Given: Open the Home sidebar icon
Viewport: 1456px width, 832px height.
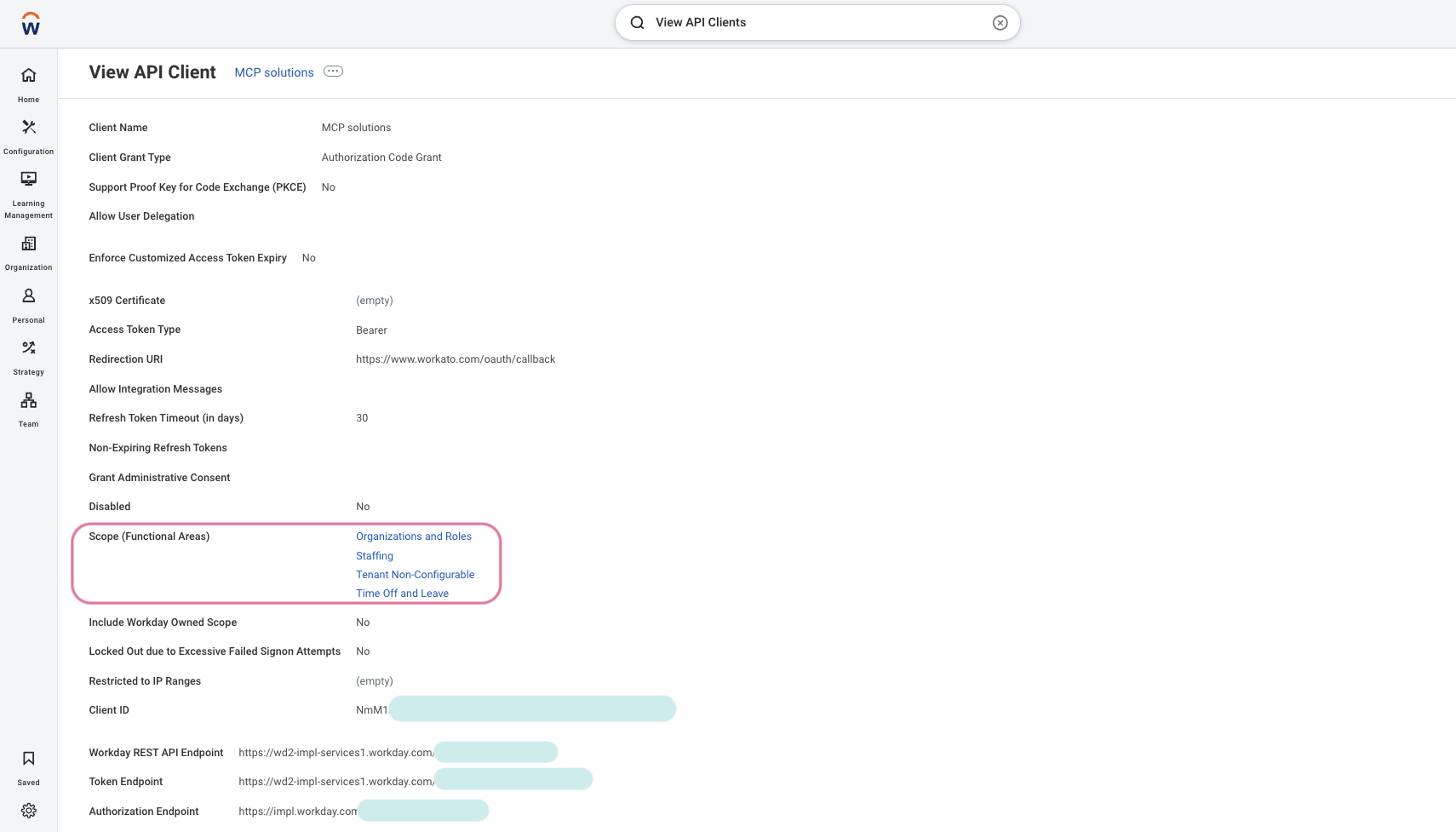Looking at the screenshot, I should coord(29,76).
